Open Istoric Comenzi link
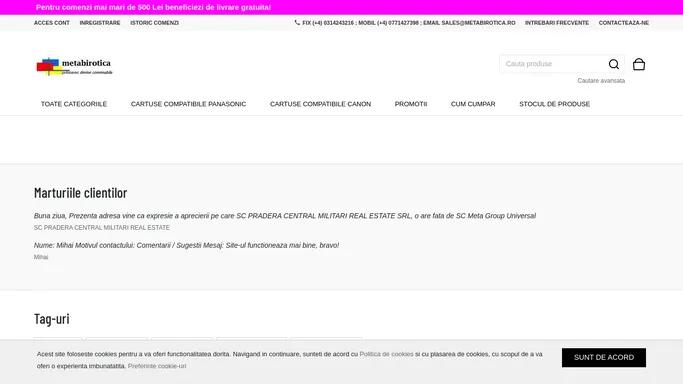Image resolution: width=683 pixels, height=384 pixels. pos(154,23)
